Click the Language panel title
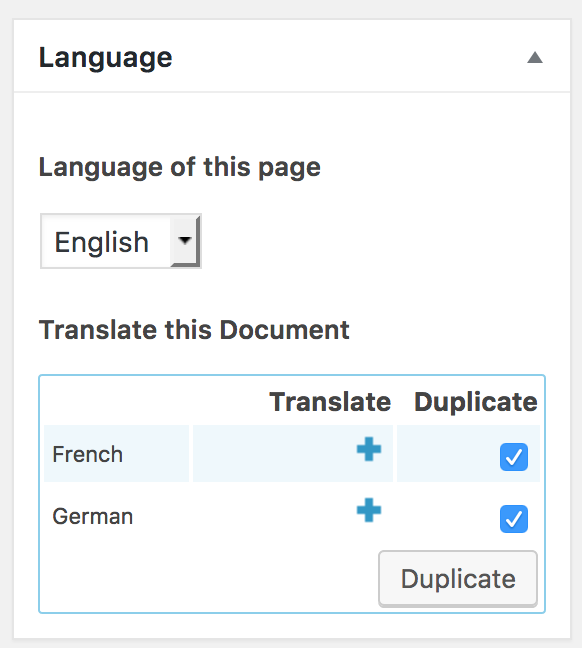 point(105,57)
